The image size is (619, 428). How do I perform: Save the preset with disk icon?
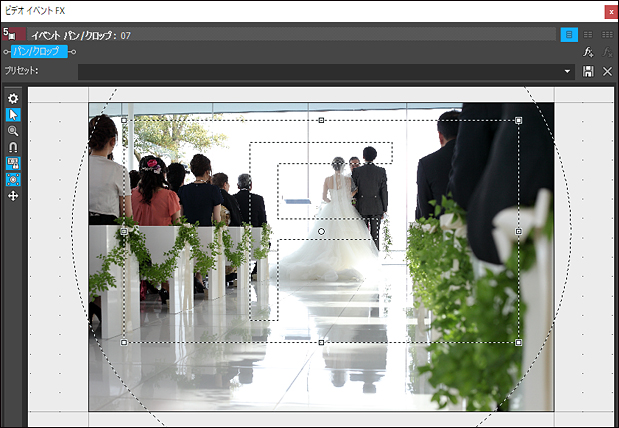588,71
